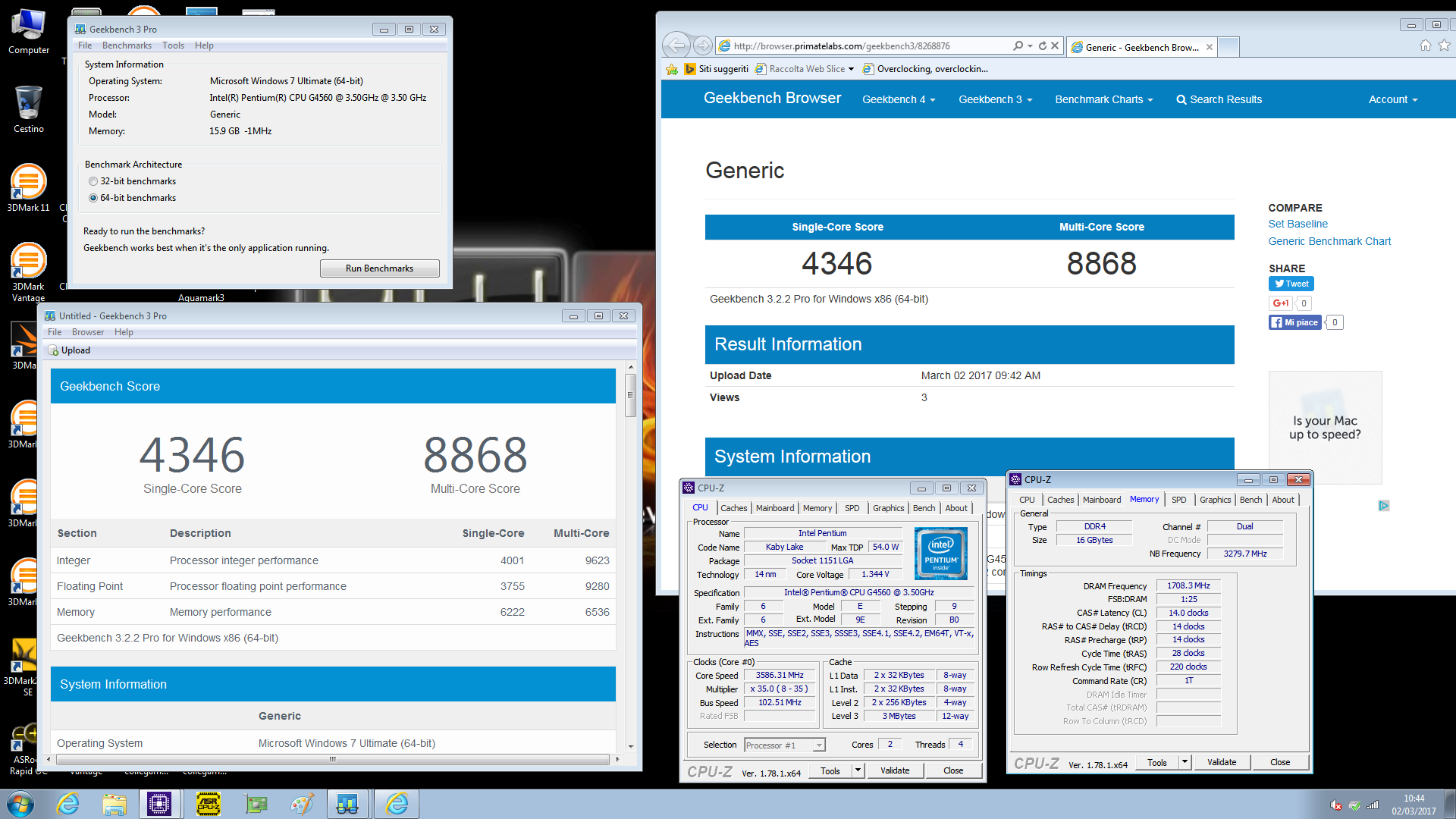Open Browser menu in Untitled Geekbench window
Viewport: 1456px width, 819px height.
coord(88,332)
